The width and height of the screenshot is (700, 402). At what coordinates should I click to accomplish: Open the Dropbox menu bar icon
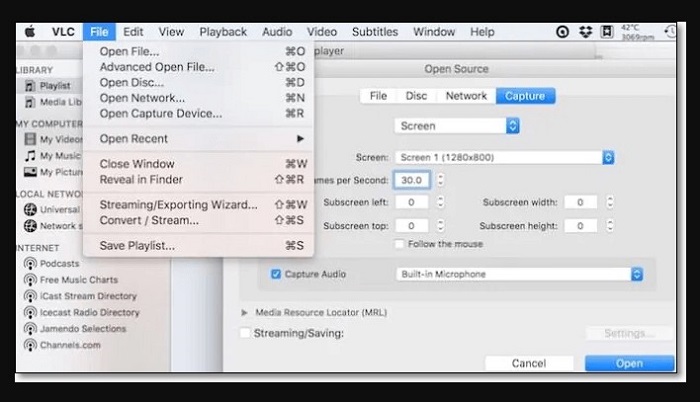(585, 32)
